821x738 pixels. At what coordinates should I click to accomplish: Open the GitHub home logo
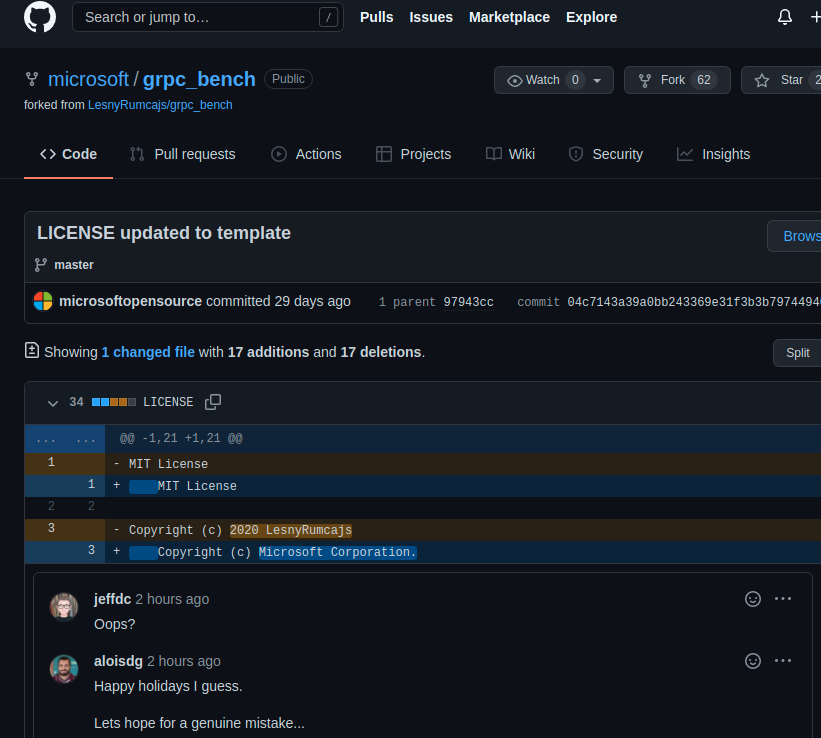click(40, 17)
